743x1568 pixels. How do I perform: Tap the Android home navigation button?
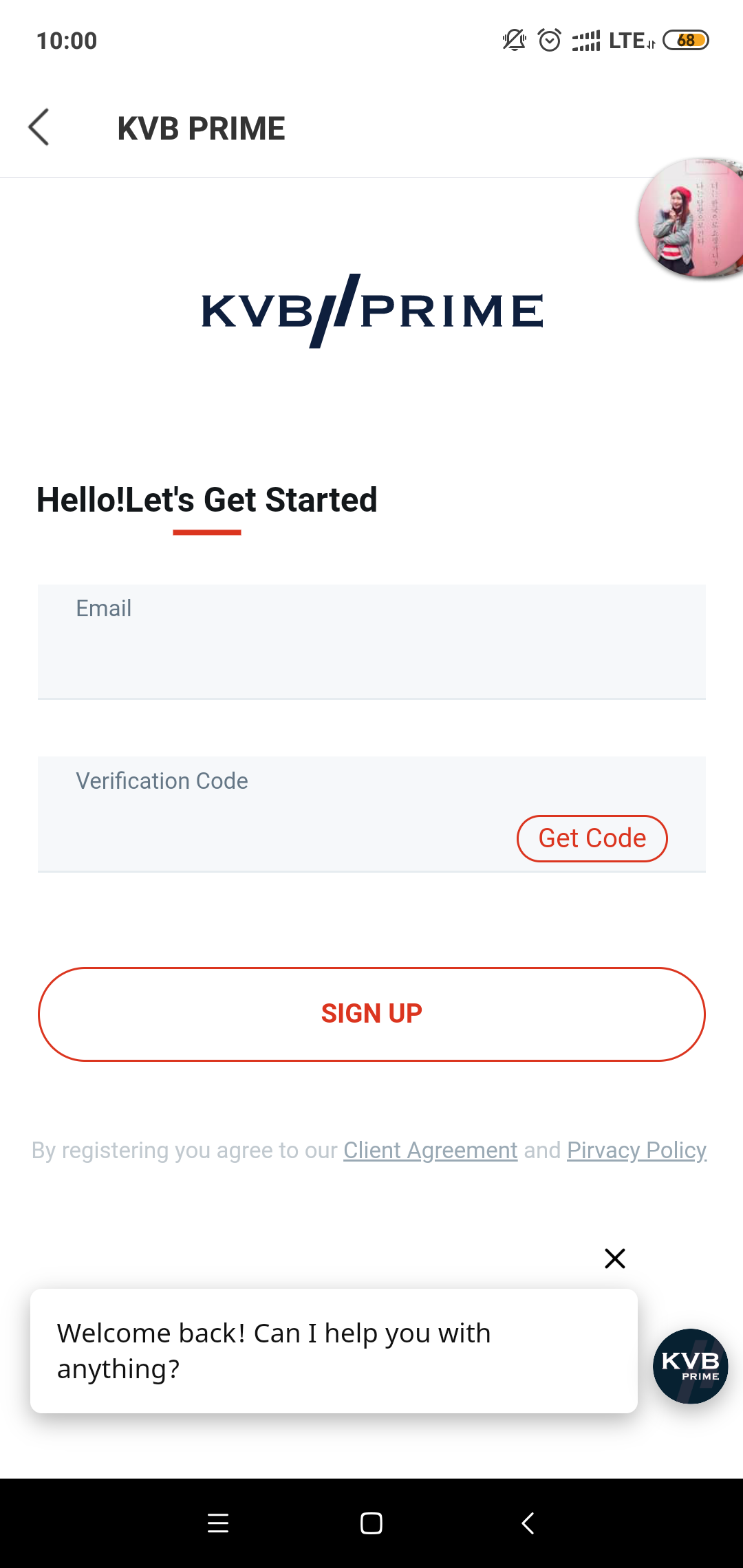(371, 1523)
